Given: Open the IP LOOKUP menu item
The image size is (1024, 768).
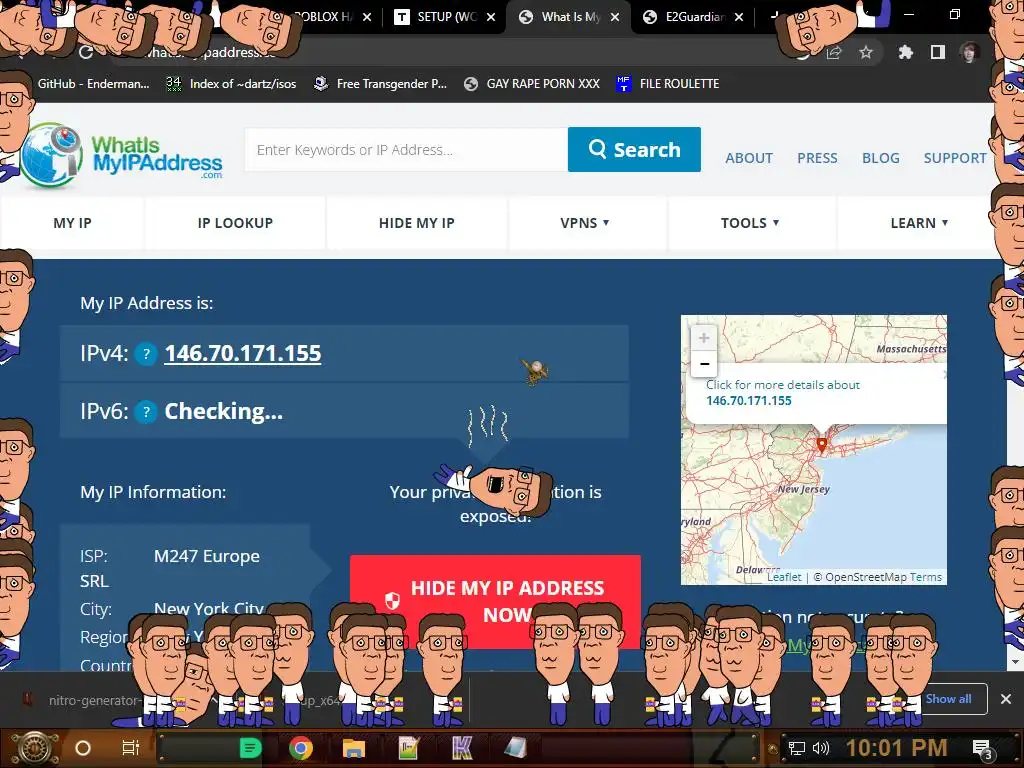Looking at the screenshot, I should pyautogui.click(x=235, y=223).
